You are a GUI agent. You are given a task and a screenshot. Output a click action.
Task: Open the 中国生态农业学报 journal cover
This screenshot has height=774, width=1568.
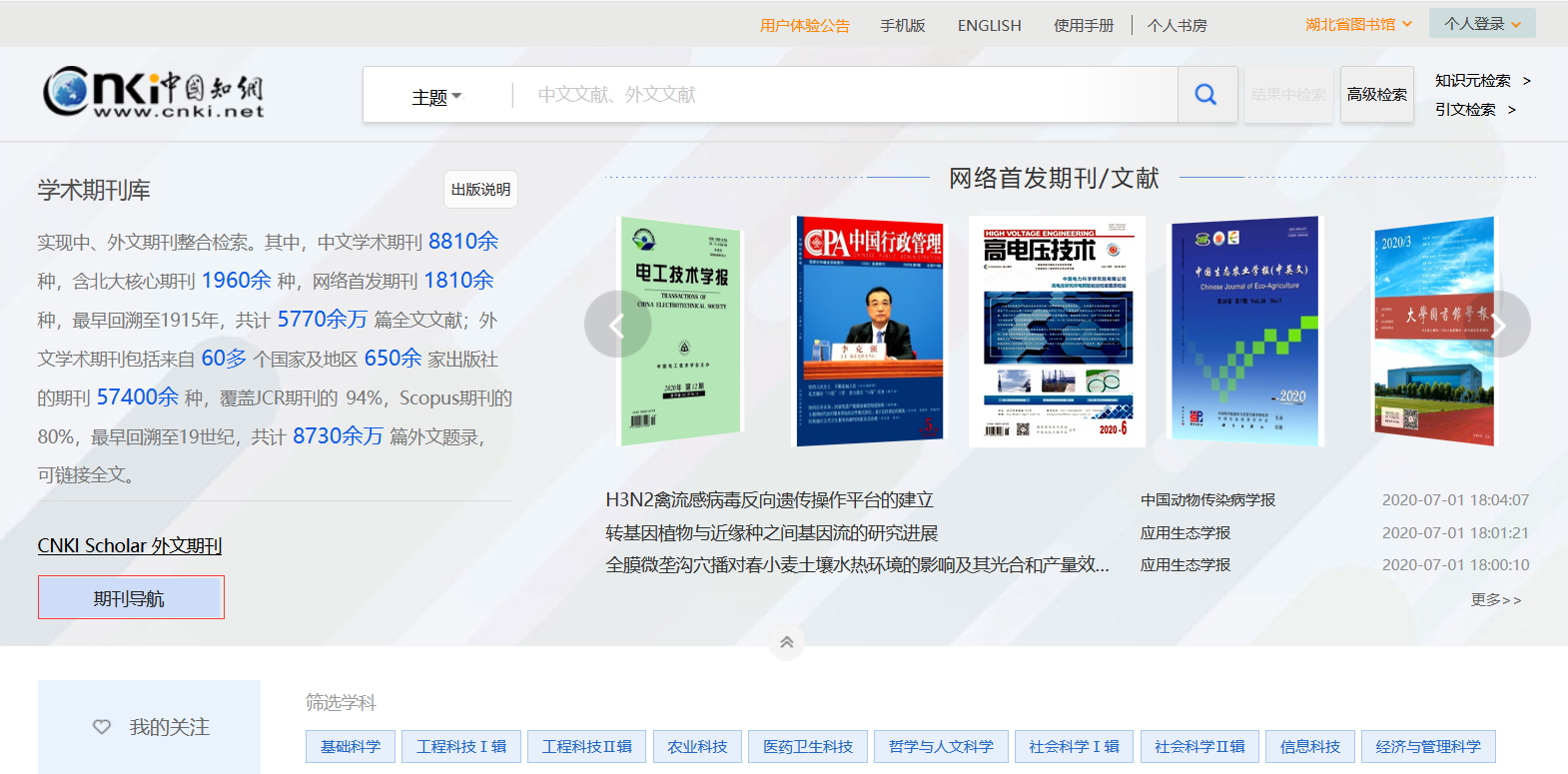coord(1245,331)
